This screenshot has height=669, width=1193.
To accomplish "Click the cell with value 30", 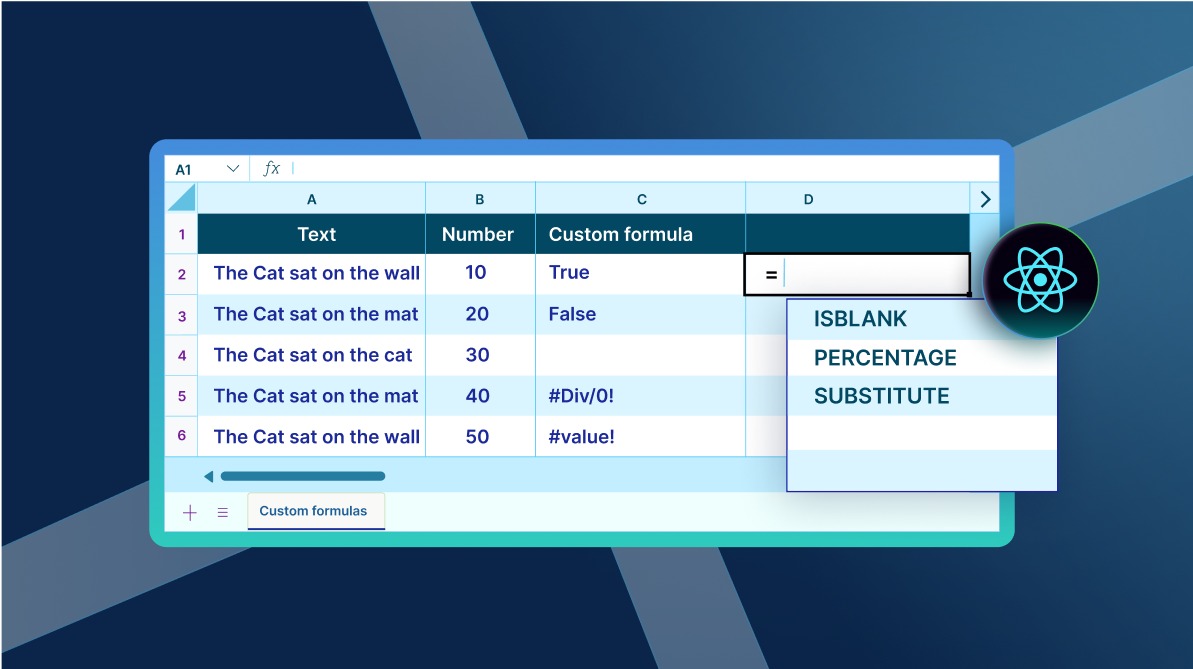I will [479, 355].
